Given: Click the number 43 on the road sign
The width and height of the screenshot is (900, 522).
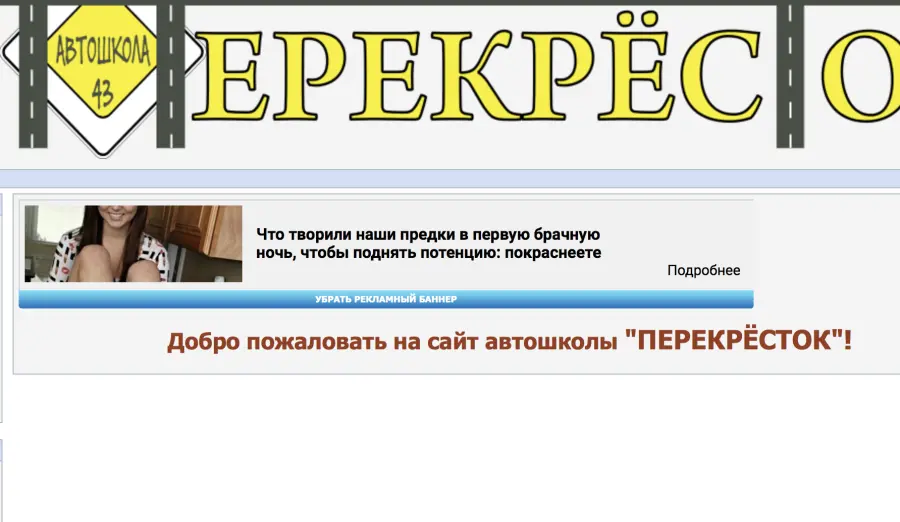Looking at the screenshot, I should tap(102, 93).
